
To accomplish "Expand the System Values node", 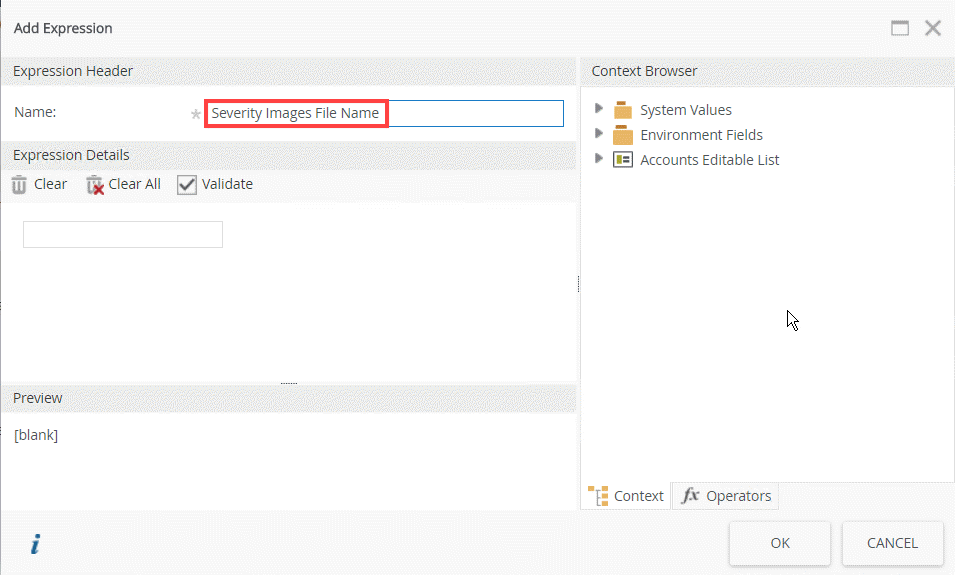I will [599, 109].
